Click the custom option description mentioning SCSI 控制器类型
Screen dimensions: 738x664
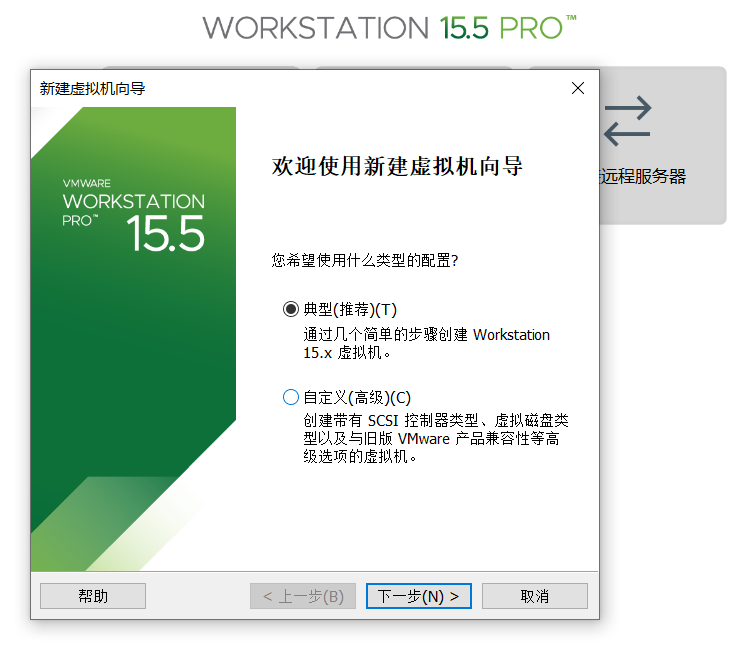[436, 438]
